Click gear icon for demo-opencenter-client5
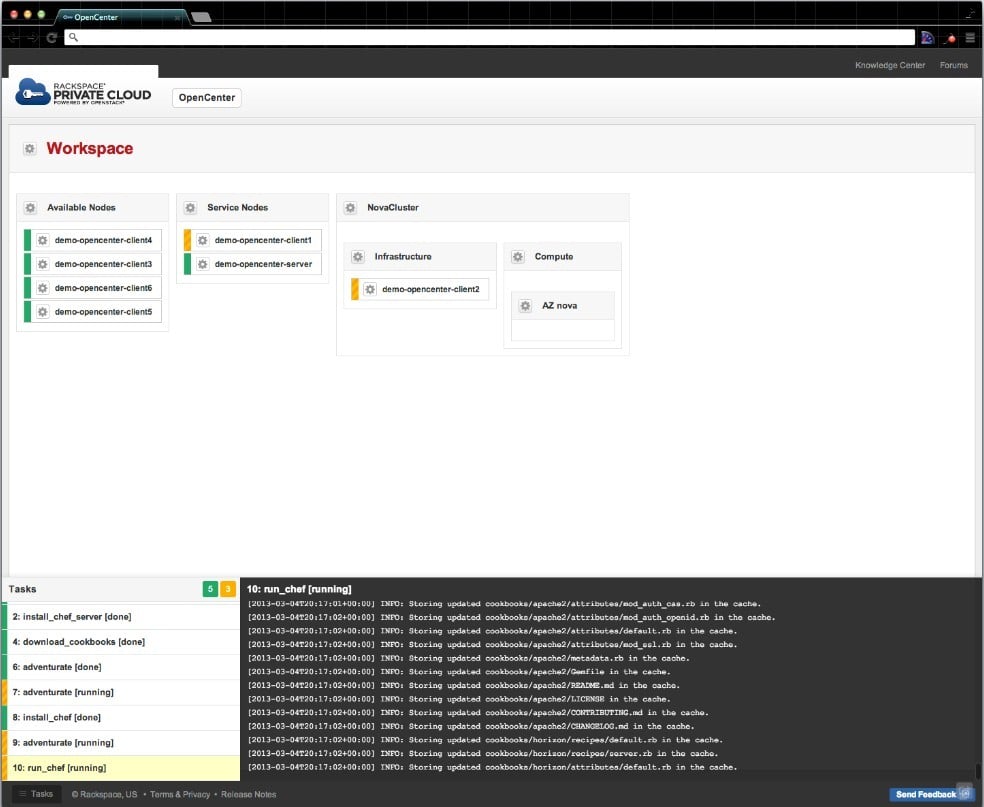This screenshot has width=984, height=807. pos(42,312)
